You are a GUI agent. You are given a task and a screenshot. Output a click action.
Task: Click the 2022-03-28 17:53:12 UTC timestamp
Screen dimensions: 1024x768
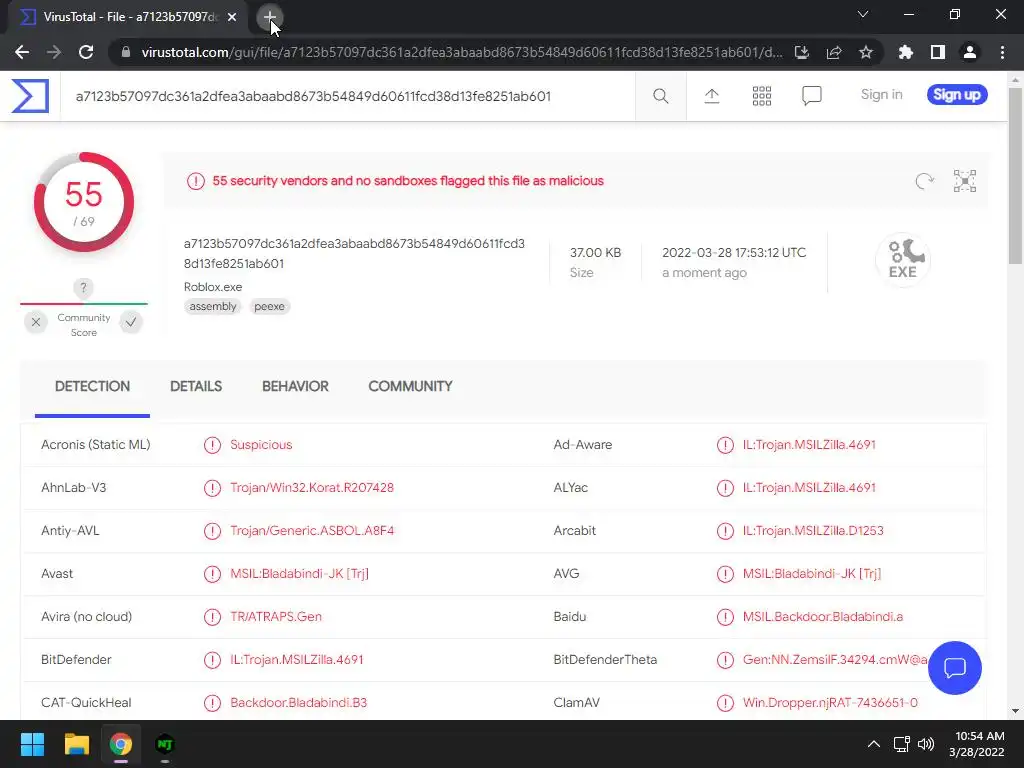(x=734, y=253)
